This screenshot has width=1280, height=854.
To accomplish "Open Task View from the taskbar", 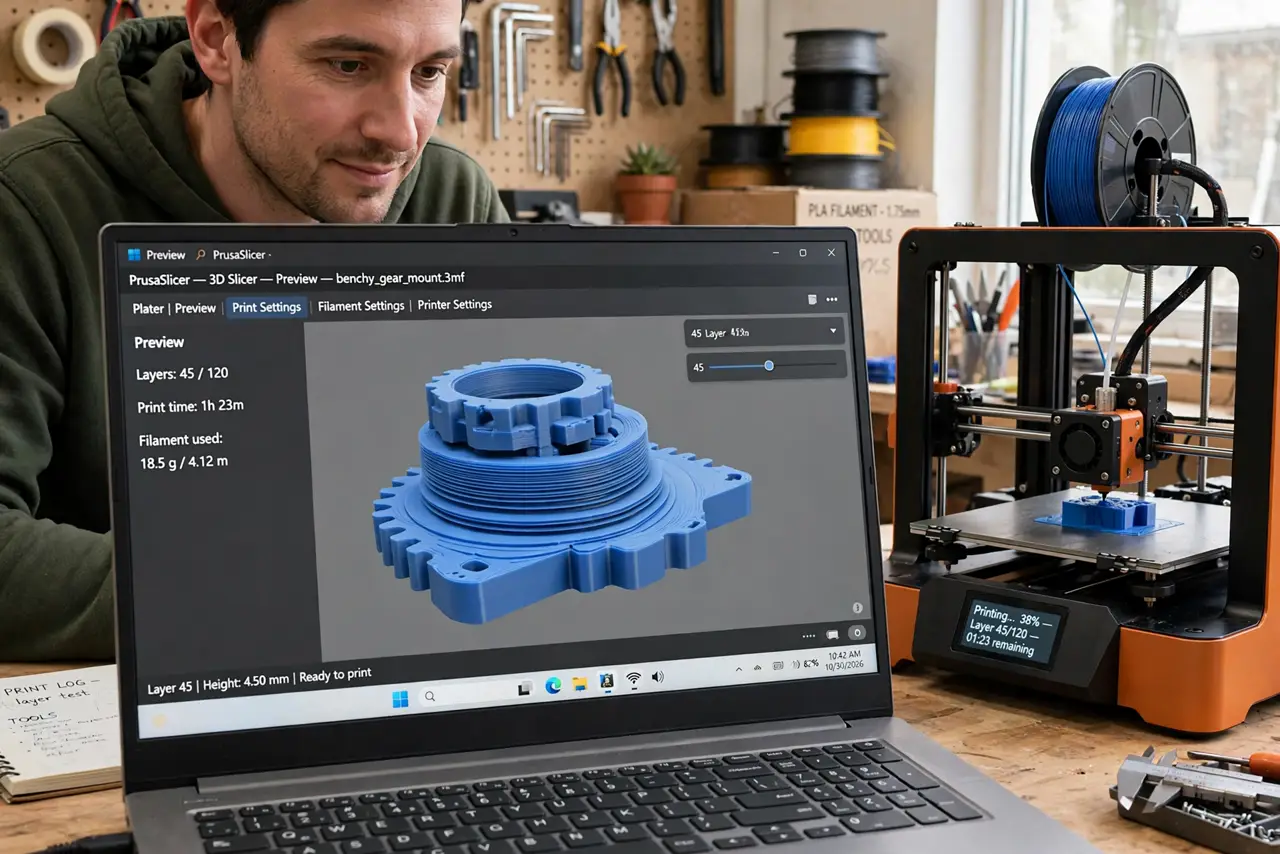I will point(524,689).
